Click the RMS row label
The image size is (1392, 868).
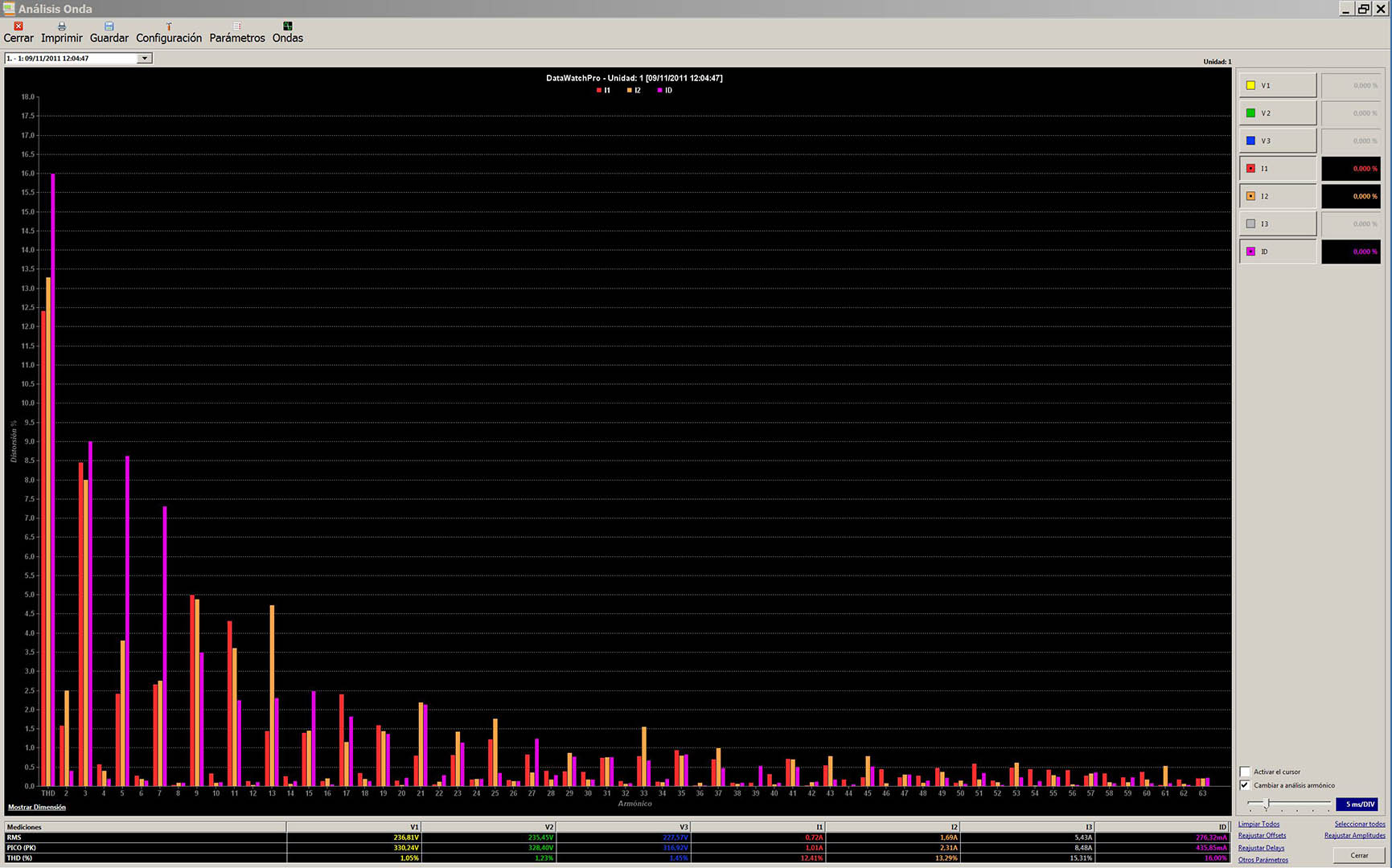[145, 837]
